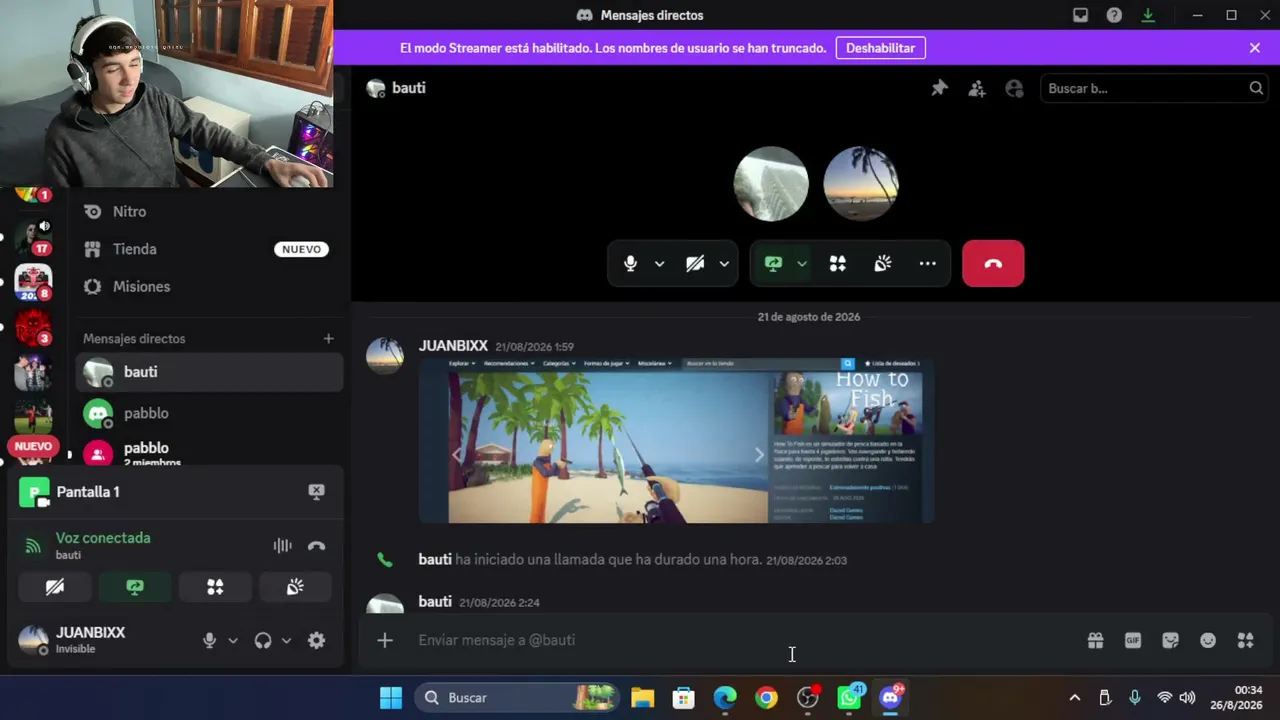Send a gift using the gift icon

(1096, 640)
